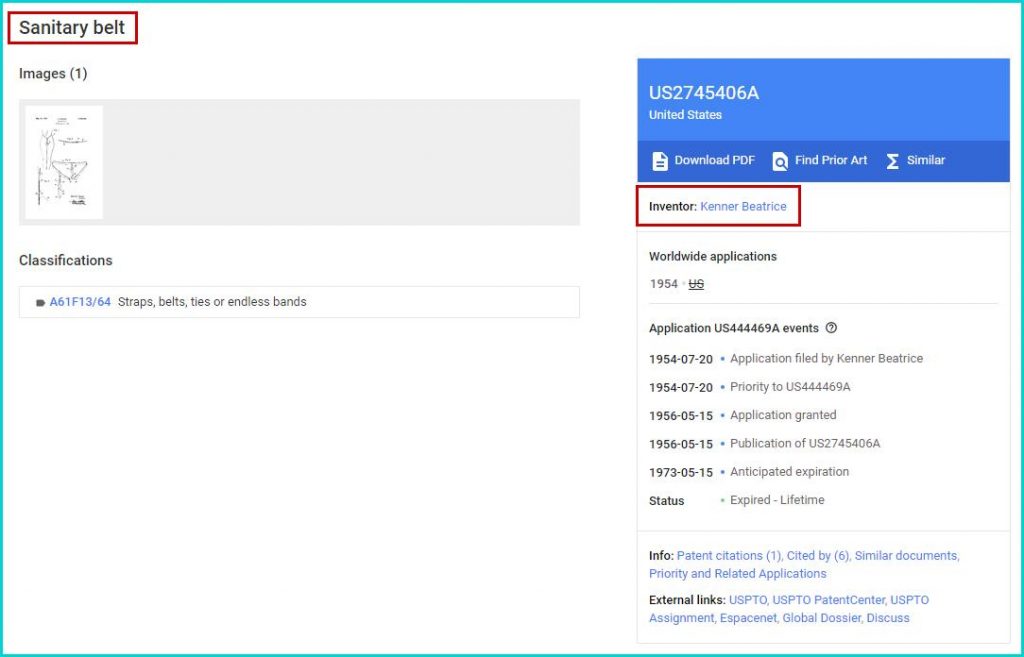Viewport: 1024px width, 657px height.
Task: Click the classification tag icon beside A61F13/64
Action: (40, 302)
